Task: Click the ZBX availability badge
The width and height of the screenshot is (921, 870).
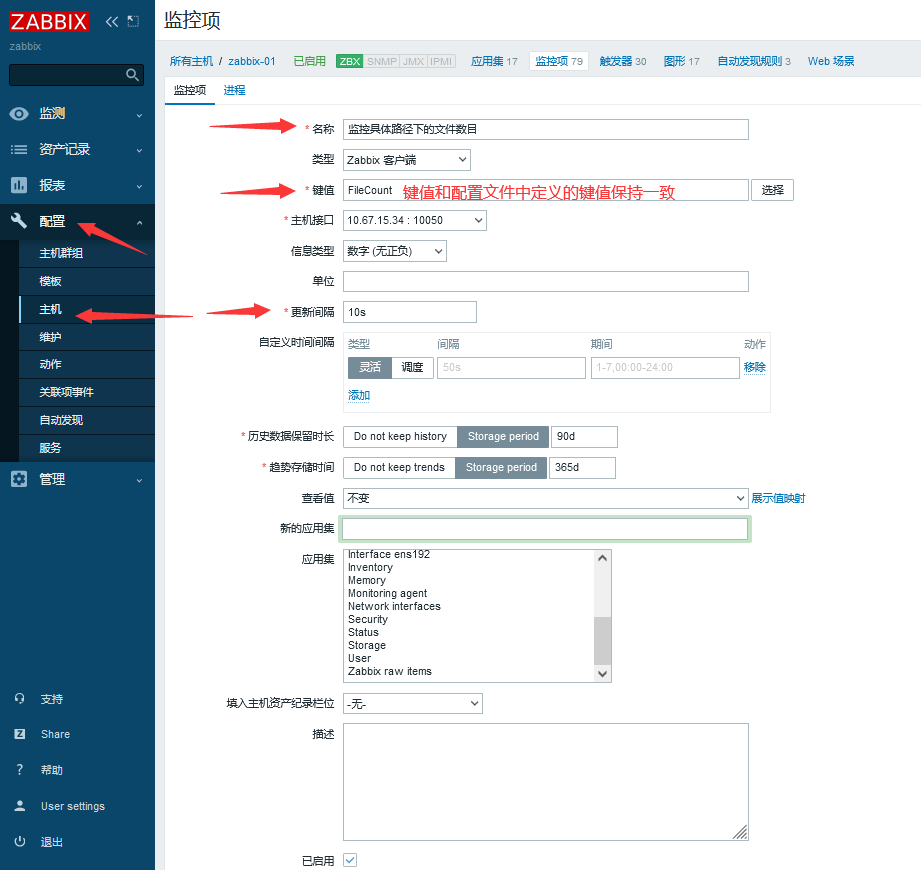Action: pyautogui.click(x=349, y=61)
